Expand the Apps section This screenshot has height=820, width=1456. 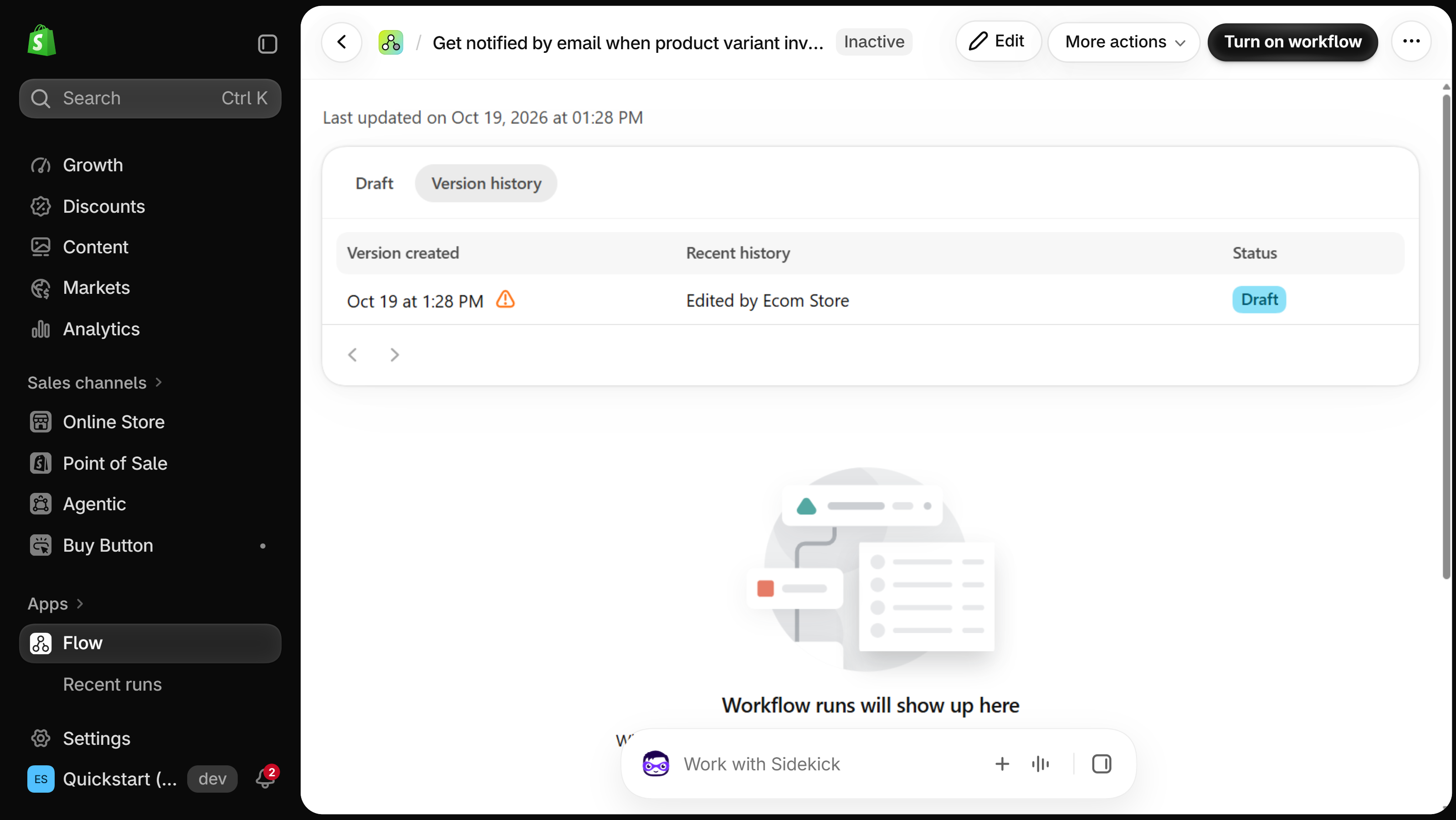coord(56,604)
